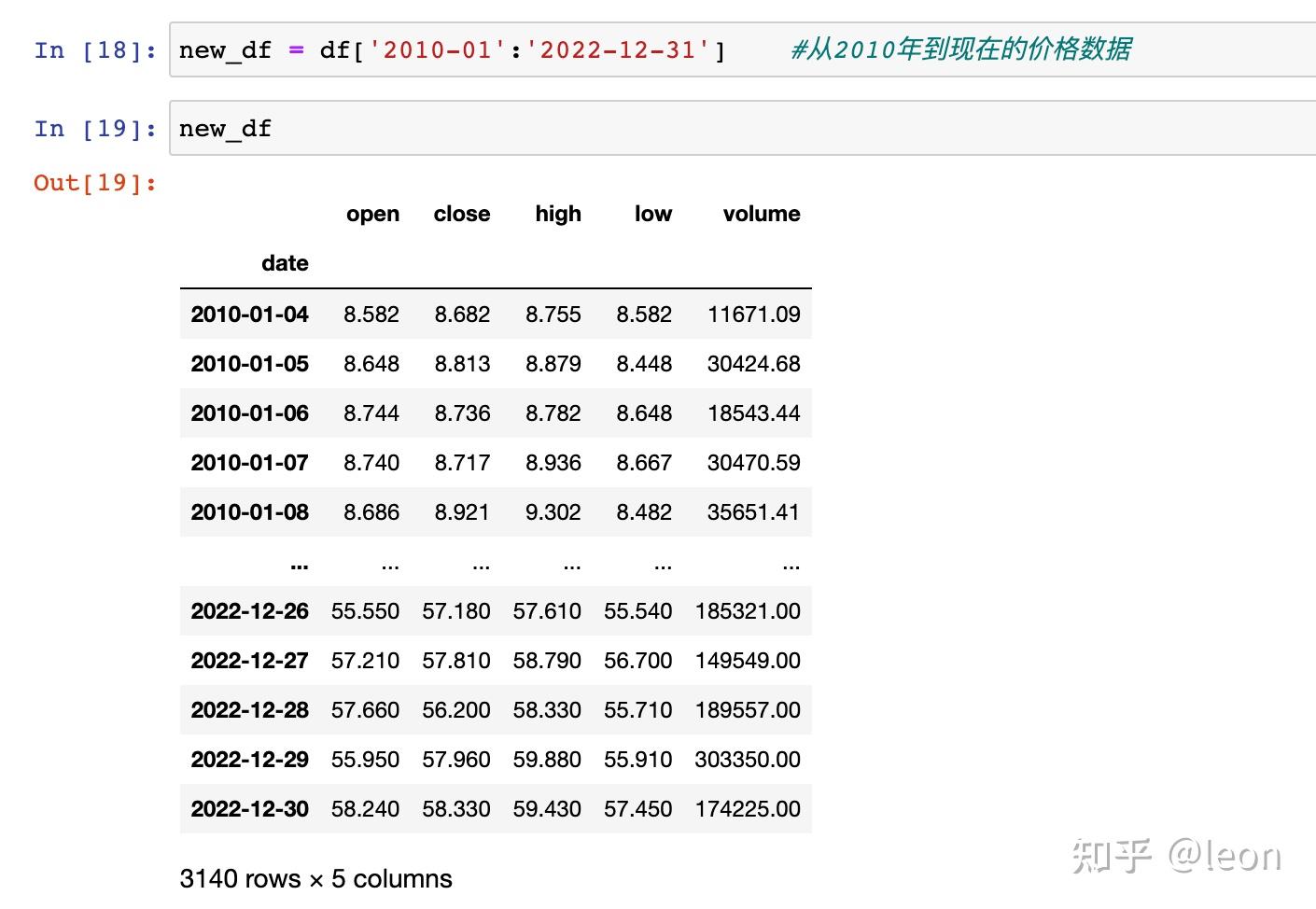The image size is (1316, 909).
Task: Click the 2022-12-30 row label
Action: 249,809
